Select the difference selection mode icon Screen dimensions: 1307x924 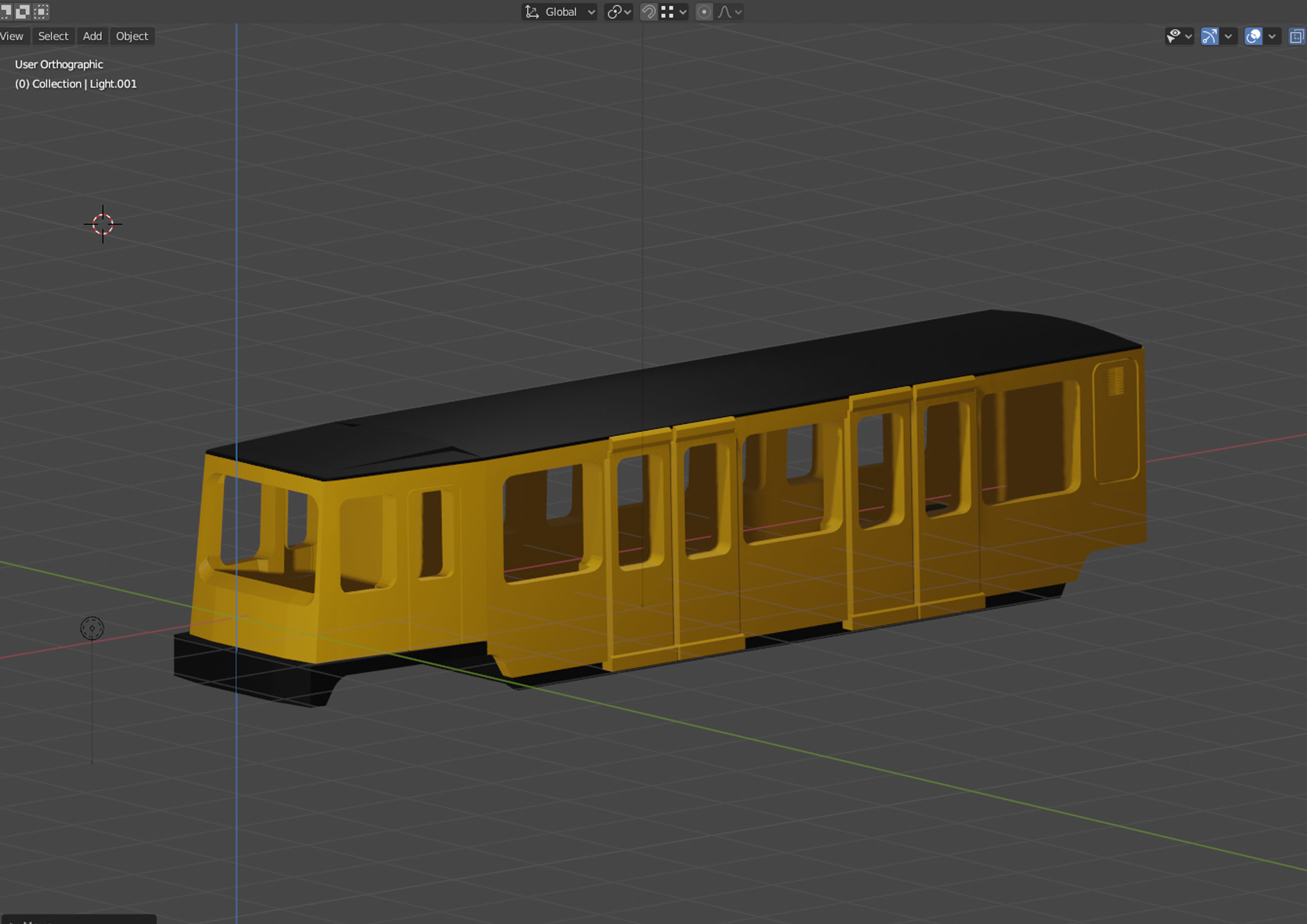[23, 12]
